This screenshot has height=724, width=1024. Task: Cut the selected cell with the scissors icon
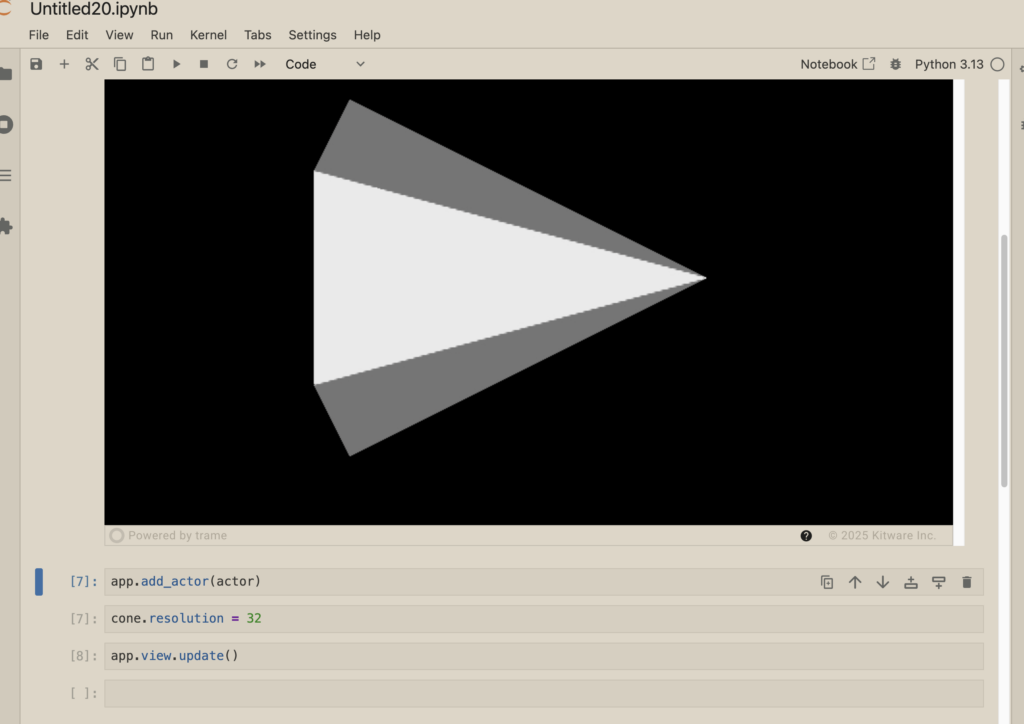point(92,64)
